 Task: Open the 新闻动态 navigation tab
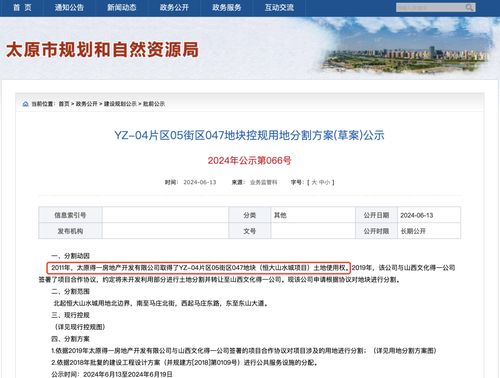coord(122,7)
